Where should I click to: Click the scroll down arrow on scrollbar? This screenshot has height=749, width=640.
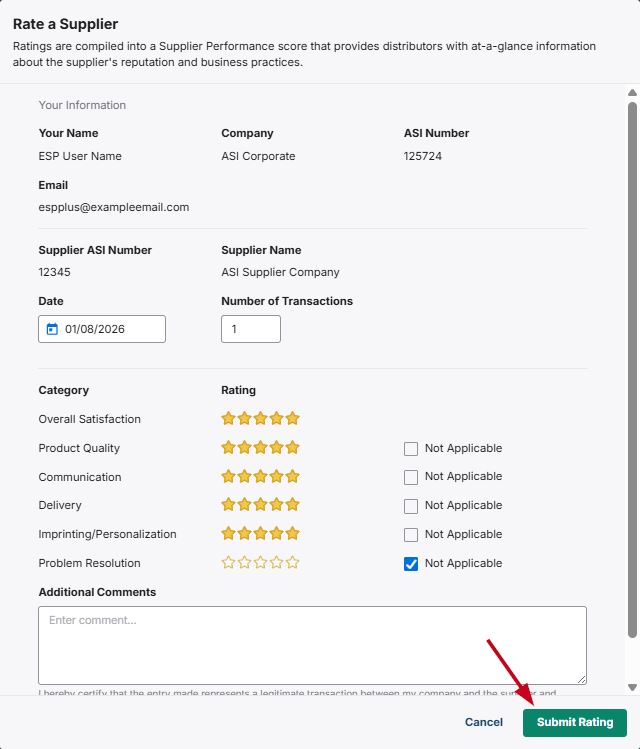(x=632, y=687)
